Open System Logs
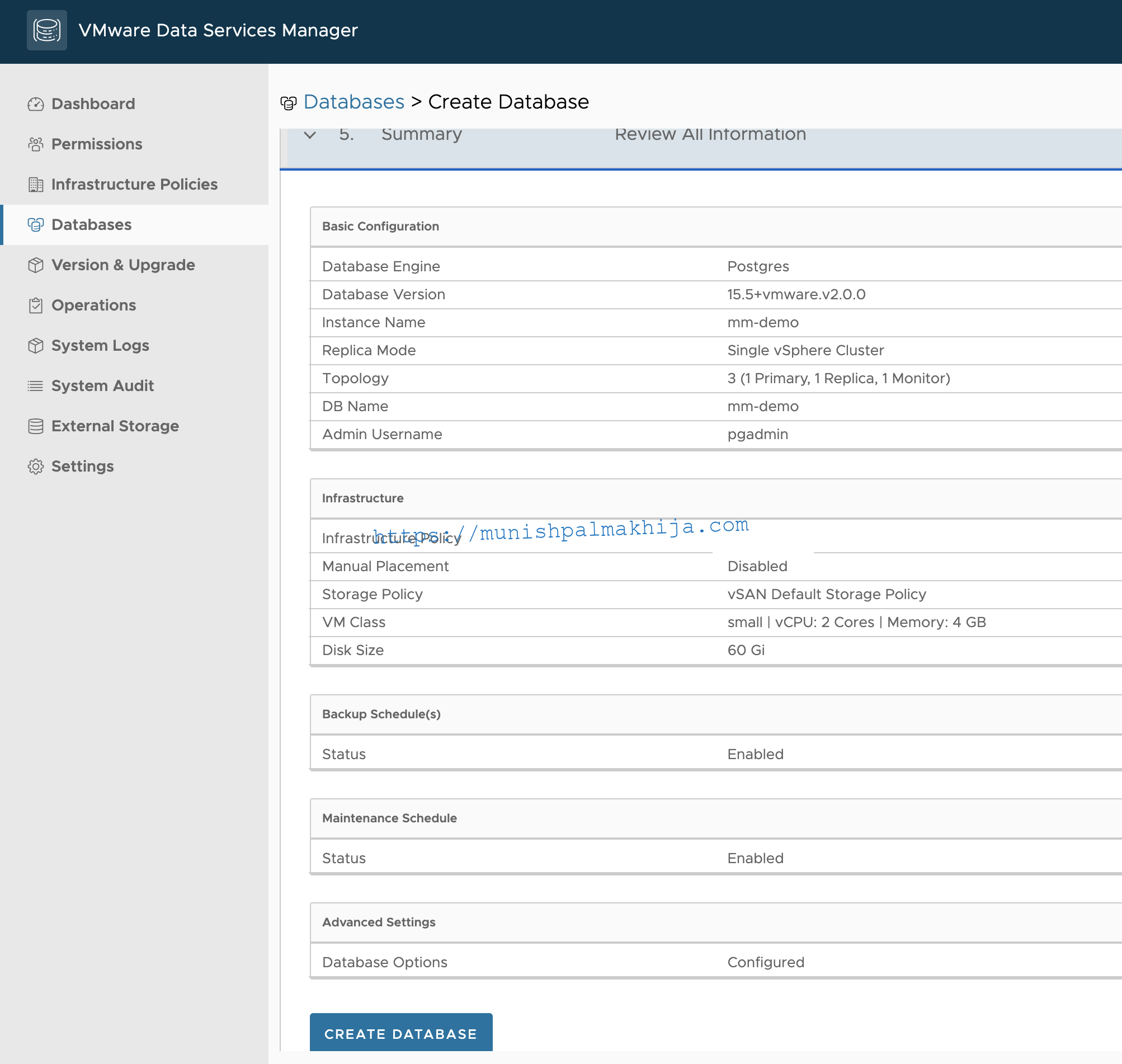The image size is (1122, 1064). [x=134, y=346]
